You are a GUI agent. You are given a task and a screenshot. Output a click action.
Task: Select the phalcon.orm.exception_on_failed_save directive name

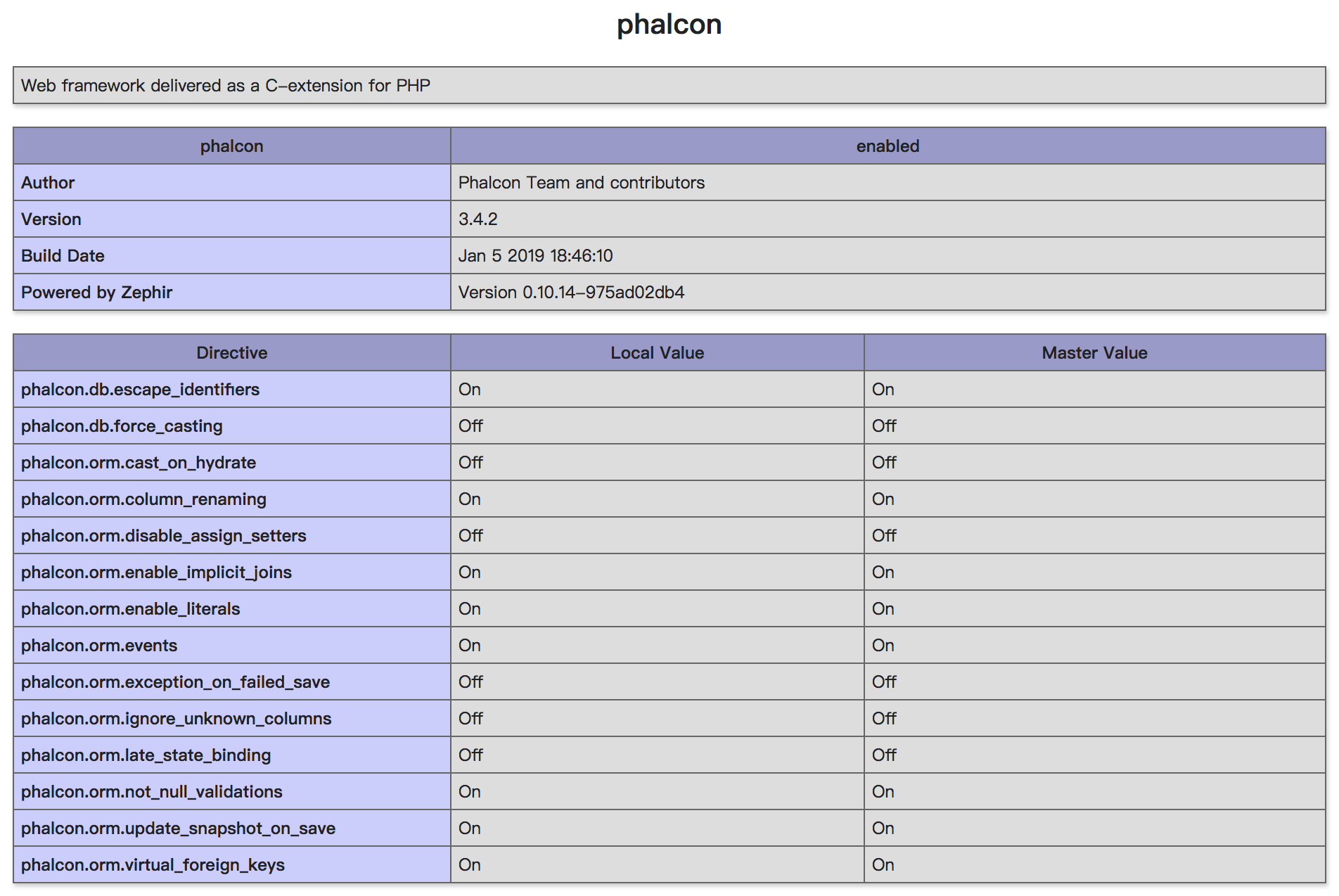click(x=175, y=682)
